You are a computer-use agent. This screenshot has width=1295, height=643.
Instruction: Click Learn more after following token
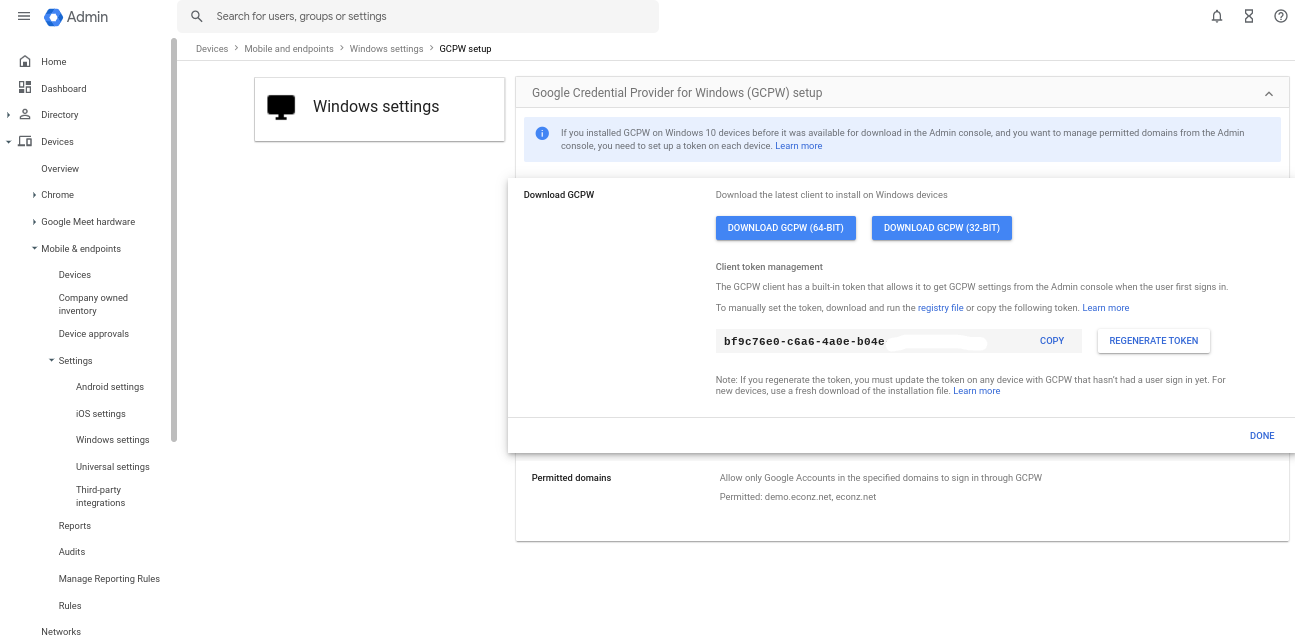pyautogui.click(x=1106, y=308)
